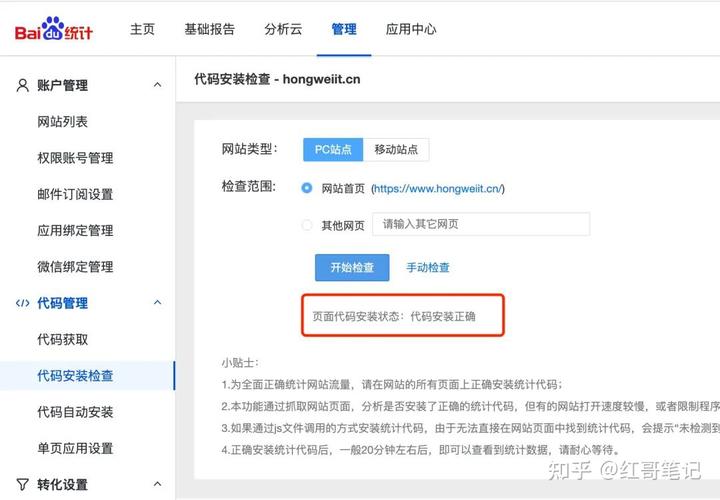The height and width of the screenshot is (500, 720).
Task: Select the 其他网页 radio option
Action: pyautogui.click(x=307, y=225)
